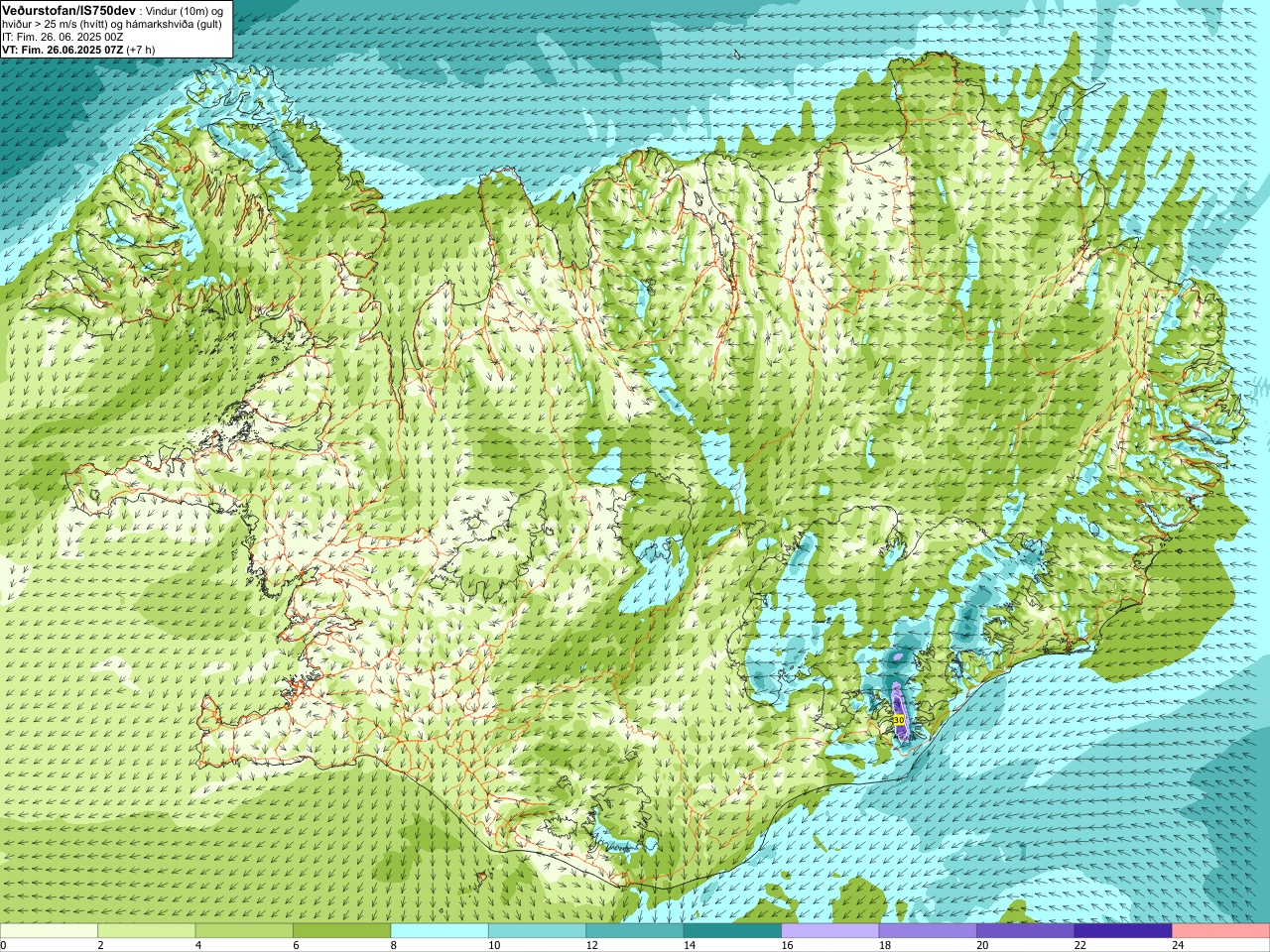Click the legend scale label "14"
This screenshot has width=1270, height=952.
point(689,945)
